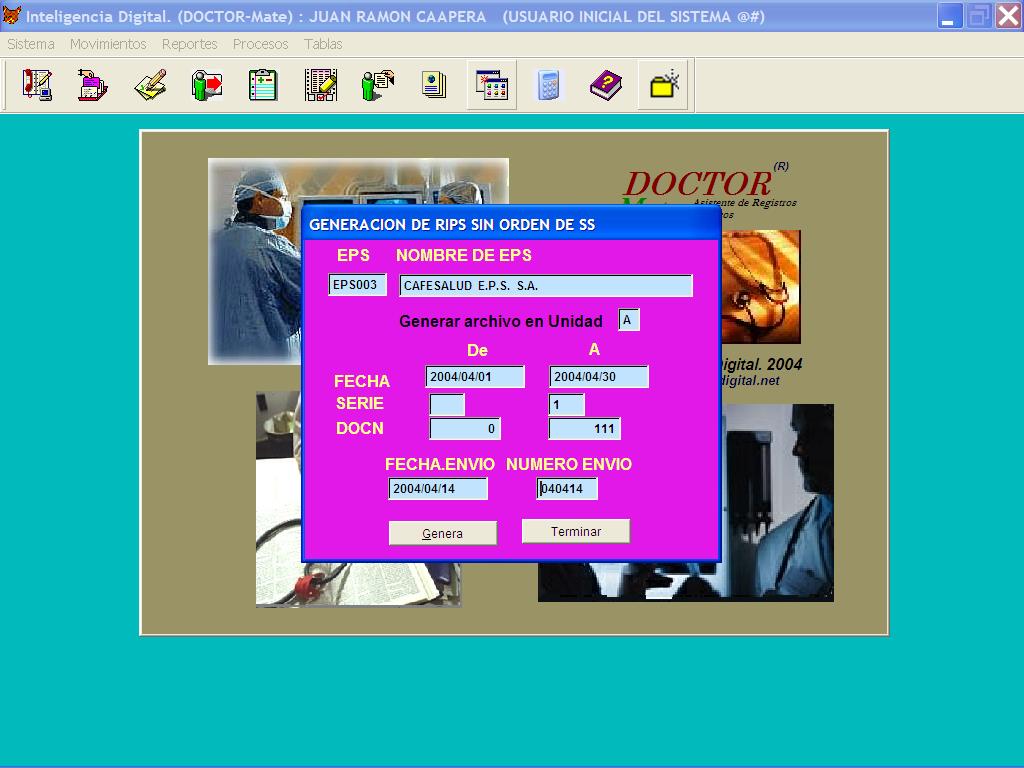
Task: Click the 'NOMBRE DE EPS' label
Action: click(464, 255)
